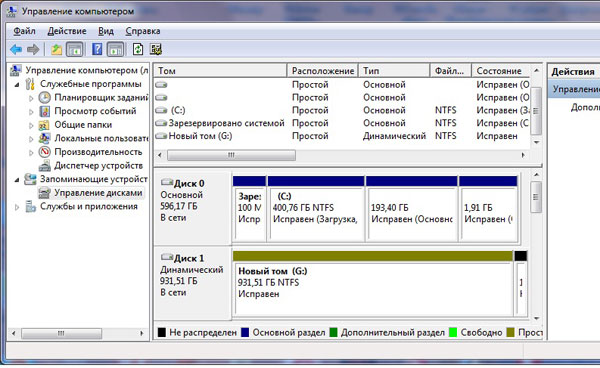Click the Запоминающие устройства icon
The image size is (600, 368).
point(31,179)
